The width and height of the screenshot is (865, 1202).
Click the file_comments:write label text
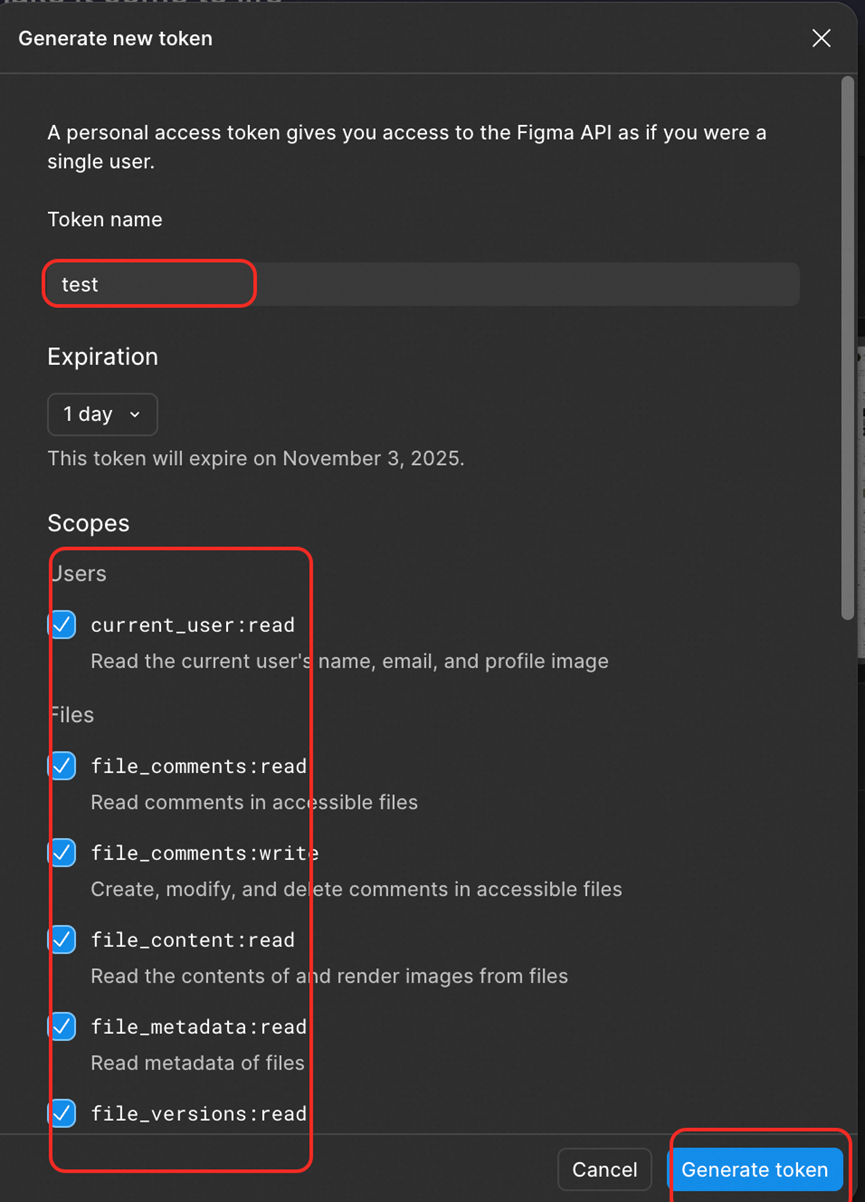[205, 853]
